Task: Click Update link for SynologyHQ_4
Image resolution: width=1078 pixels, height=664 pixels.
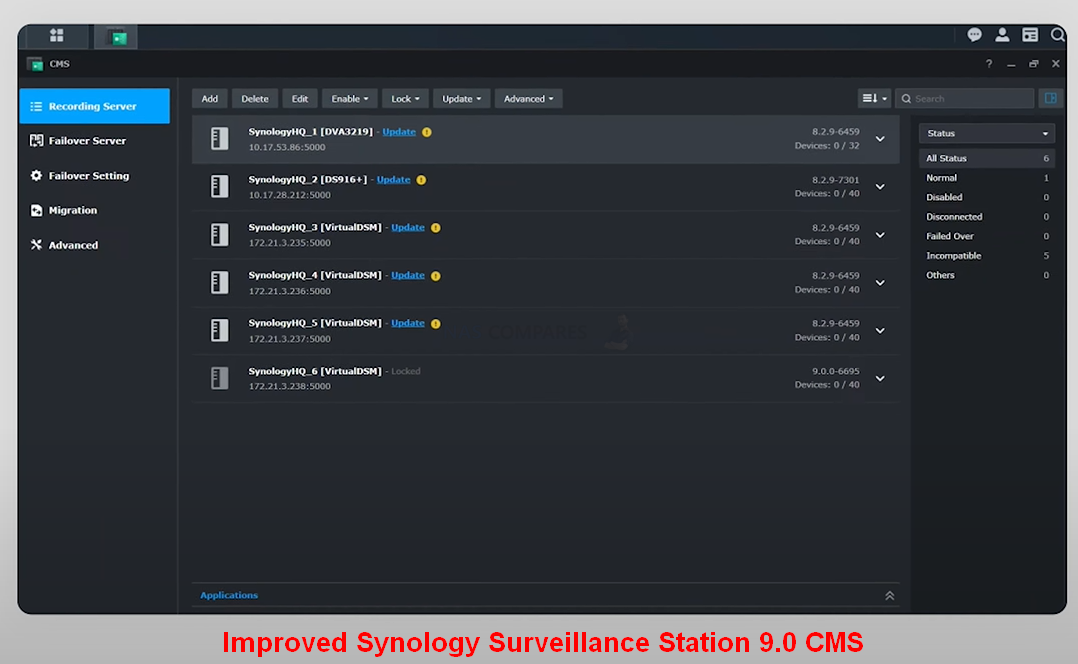Action: click(x=408, y=275)
